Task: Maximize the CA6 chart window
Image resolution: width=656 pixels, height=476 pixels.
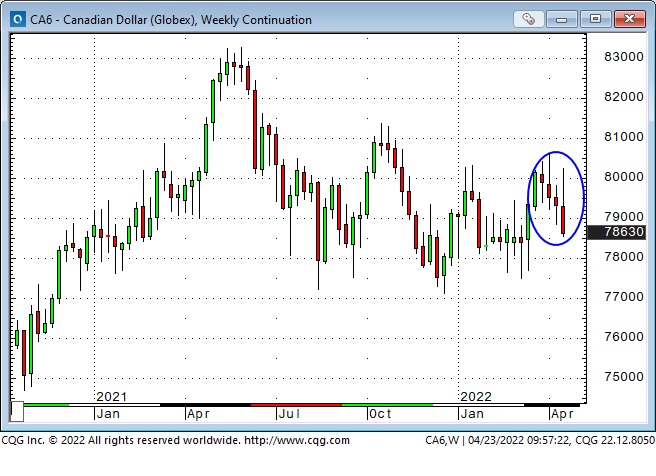Action: pyautogui.click(x=594, y=19)
